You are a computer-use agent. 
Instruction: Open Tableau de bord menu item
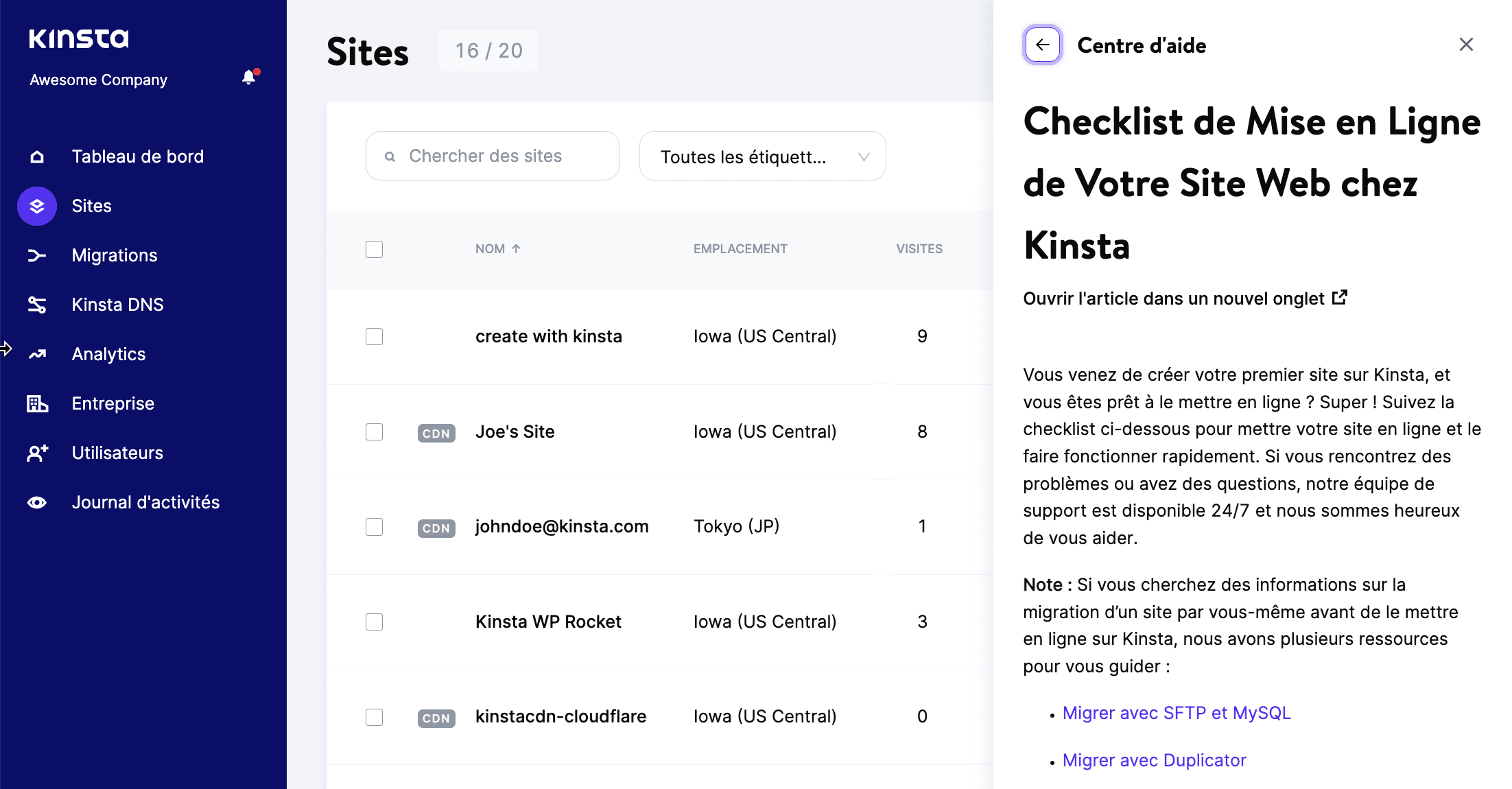pos(138,156)
